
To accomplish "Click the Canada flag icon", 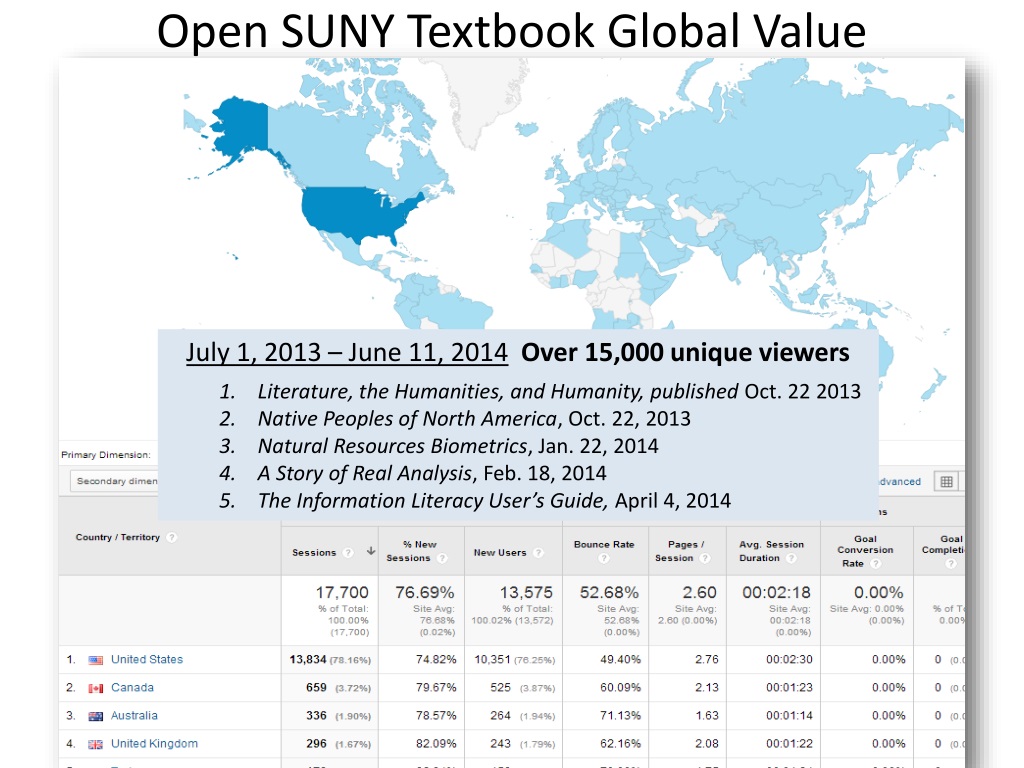I will [95, 688].
